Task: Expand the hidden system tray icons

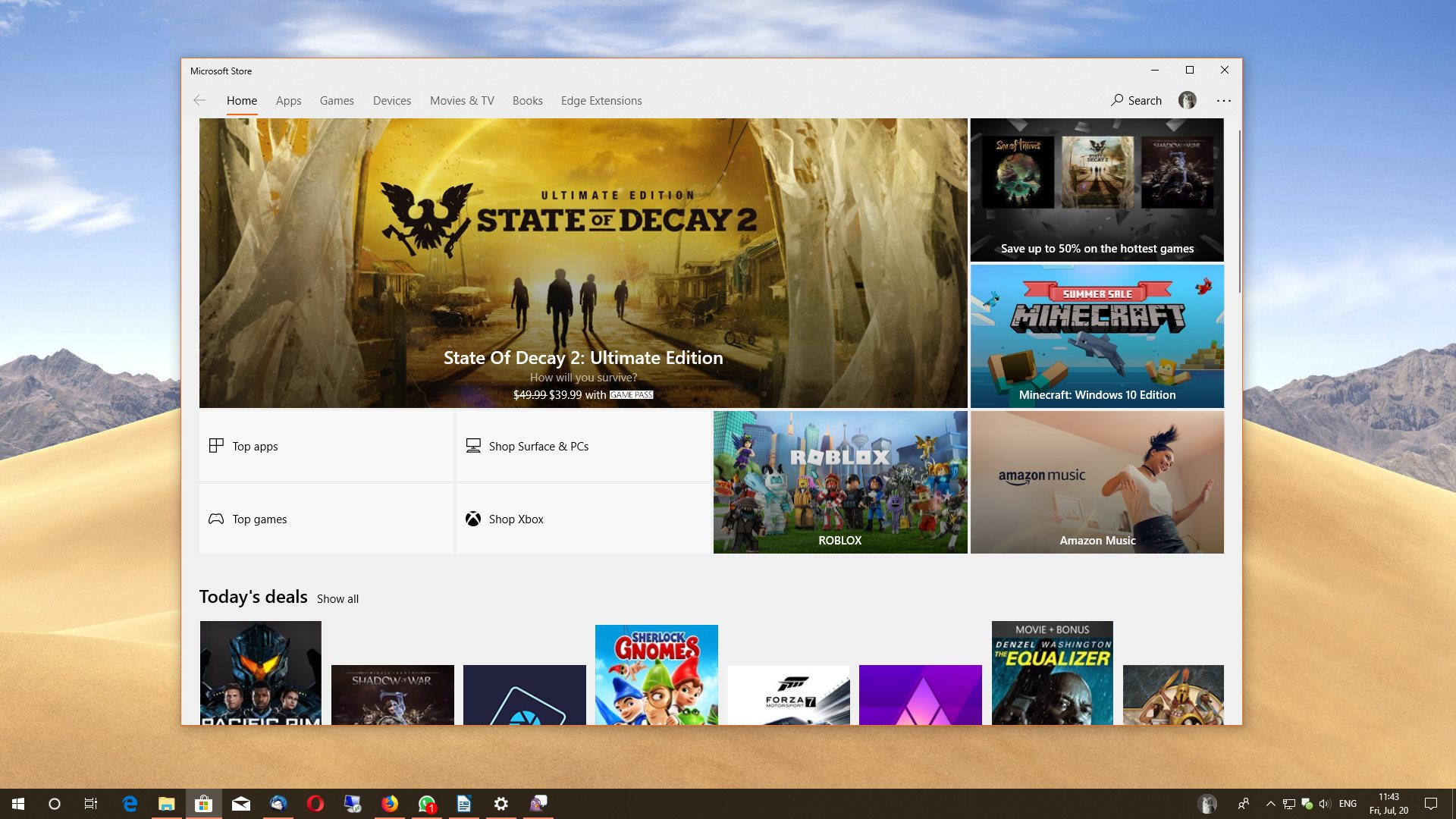Action: [1271, 804]
